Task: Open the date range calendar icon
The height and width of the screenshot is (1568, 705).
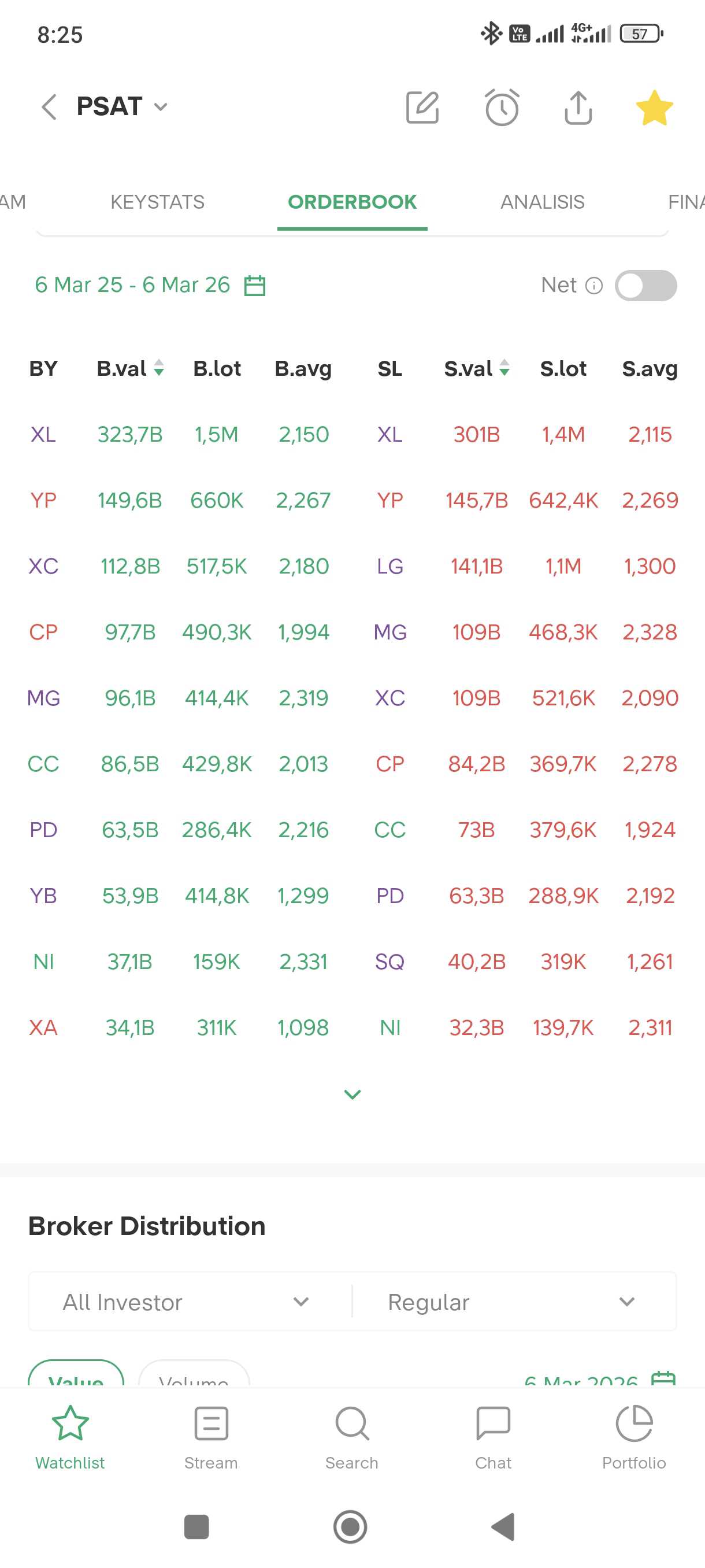Action: (x=255, y=286)
